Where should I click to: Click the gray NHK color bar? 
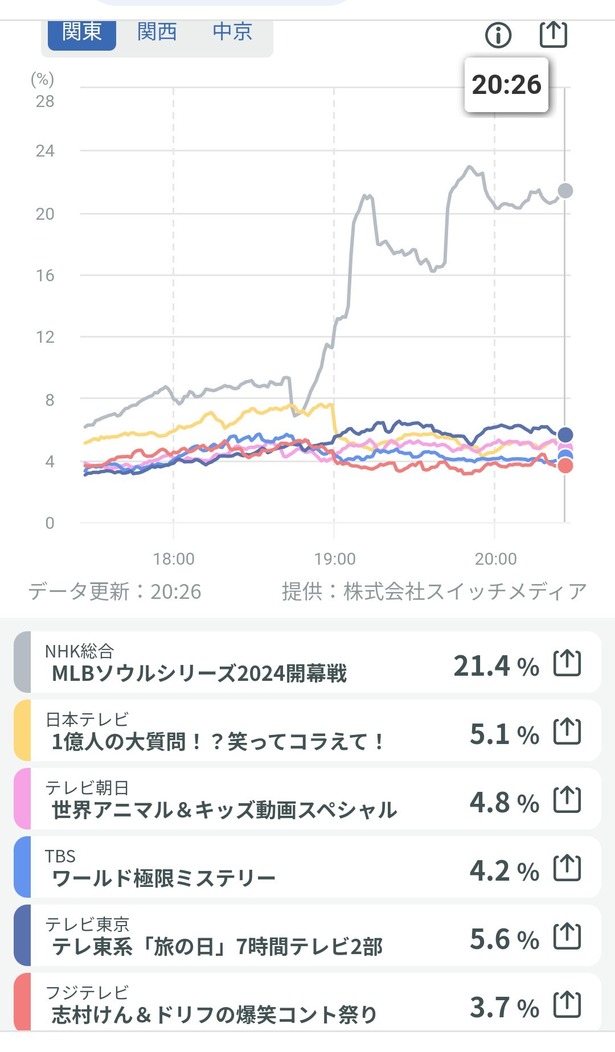22,662
